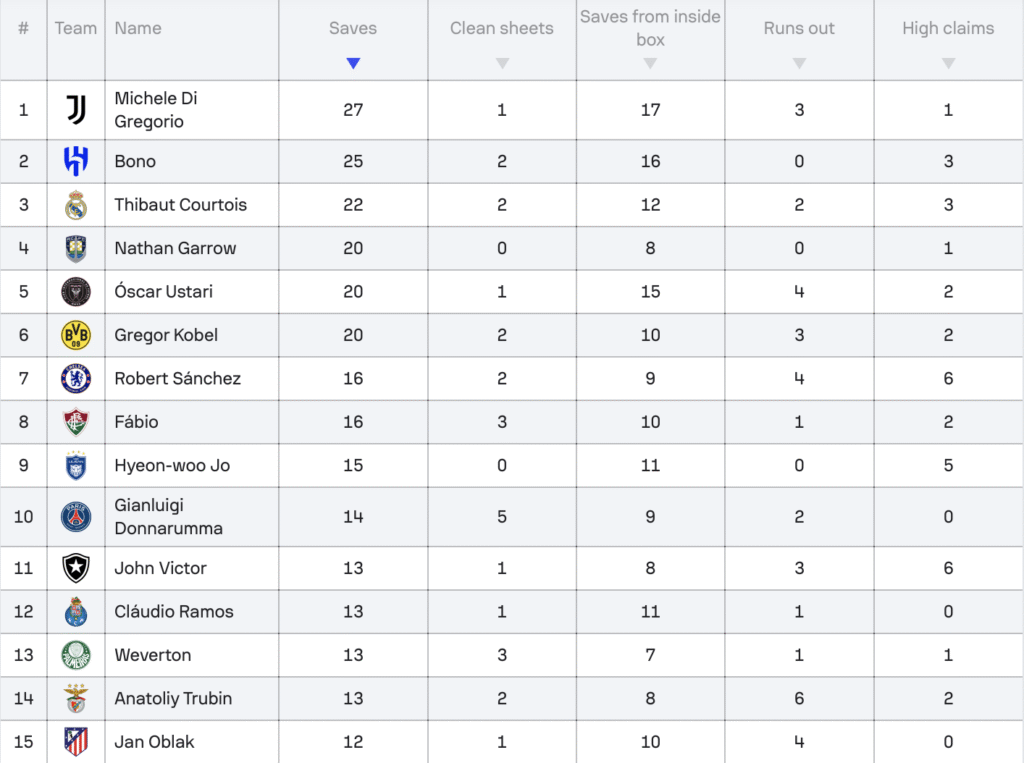Image resolution: width=1024 pixels, height=763 pixels.
Task: Select Jan Oblak's table row name
Action: click(154, 742)
